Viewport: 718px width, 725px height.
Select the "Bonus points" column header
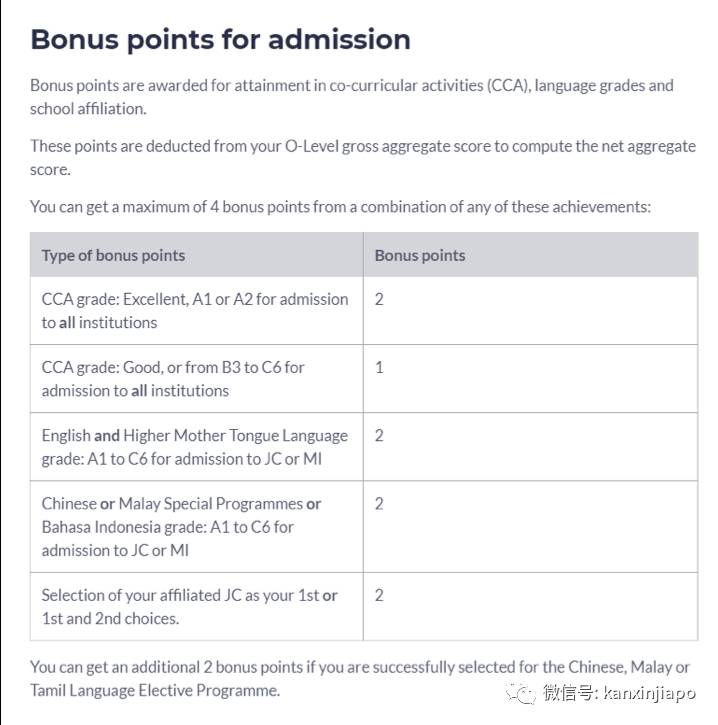tap(420, 255)
